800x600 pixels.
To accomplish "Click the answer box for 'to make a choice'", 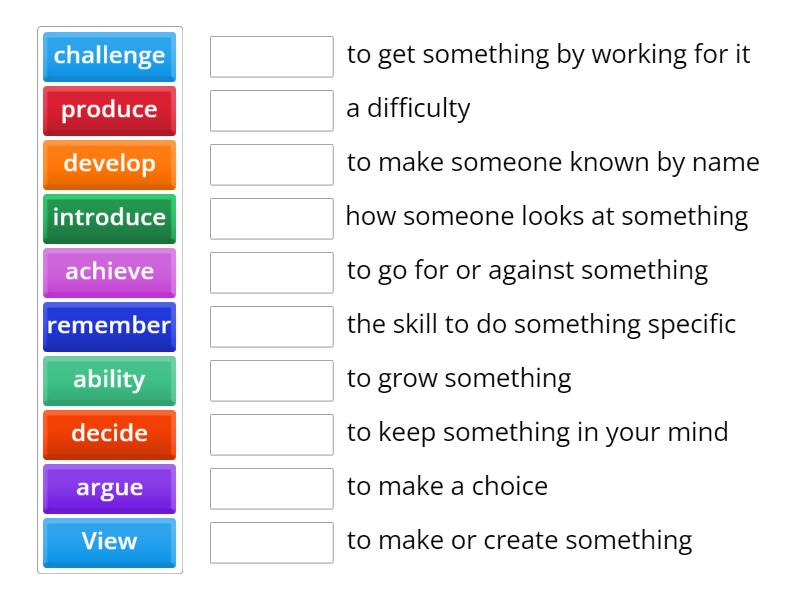I will pos(272,487).
